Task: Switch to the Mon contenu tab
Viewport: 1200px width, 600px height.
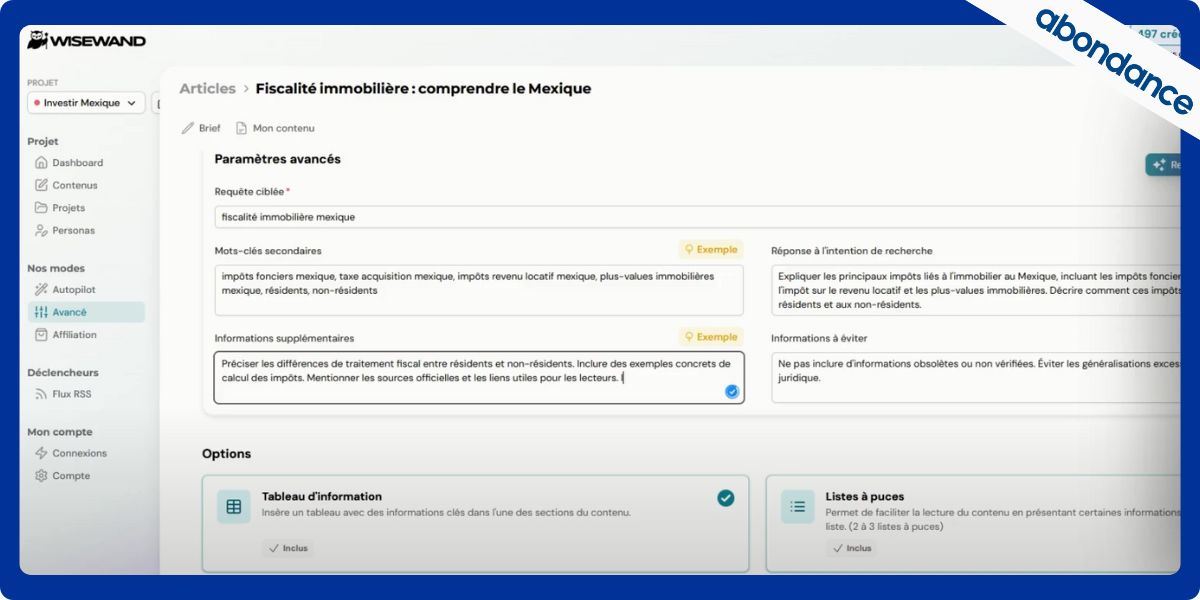Action: [x=275, y=128]
